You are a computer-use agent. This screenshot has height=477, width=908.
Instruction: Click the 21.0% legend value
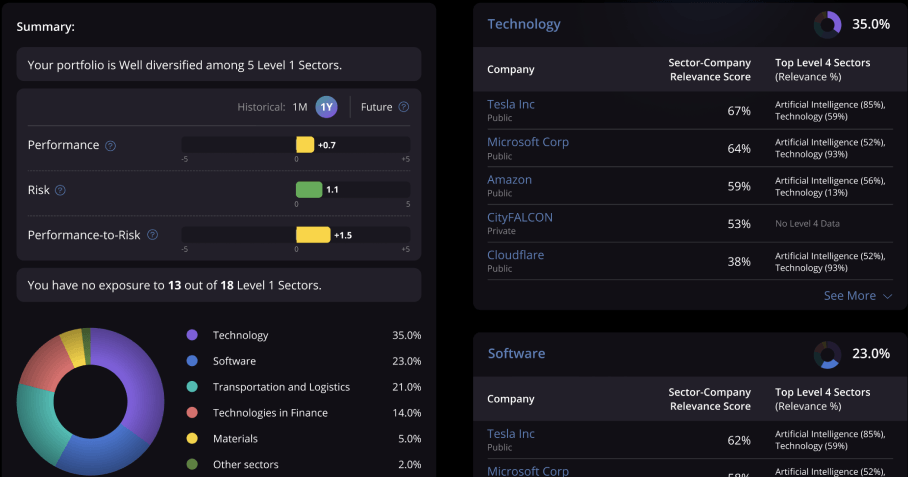(407, 387)
